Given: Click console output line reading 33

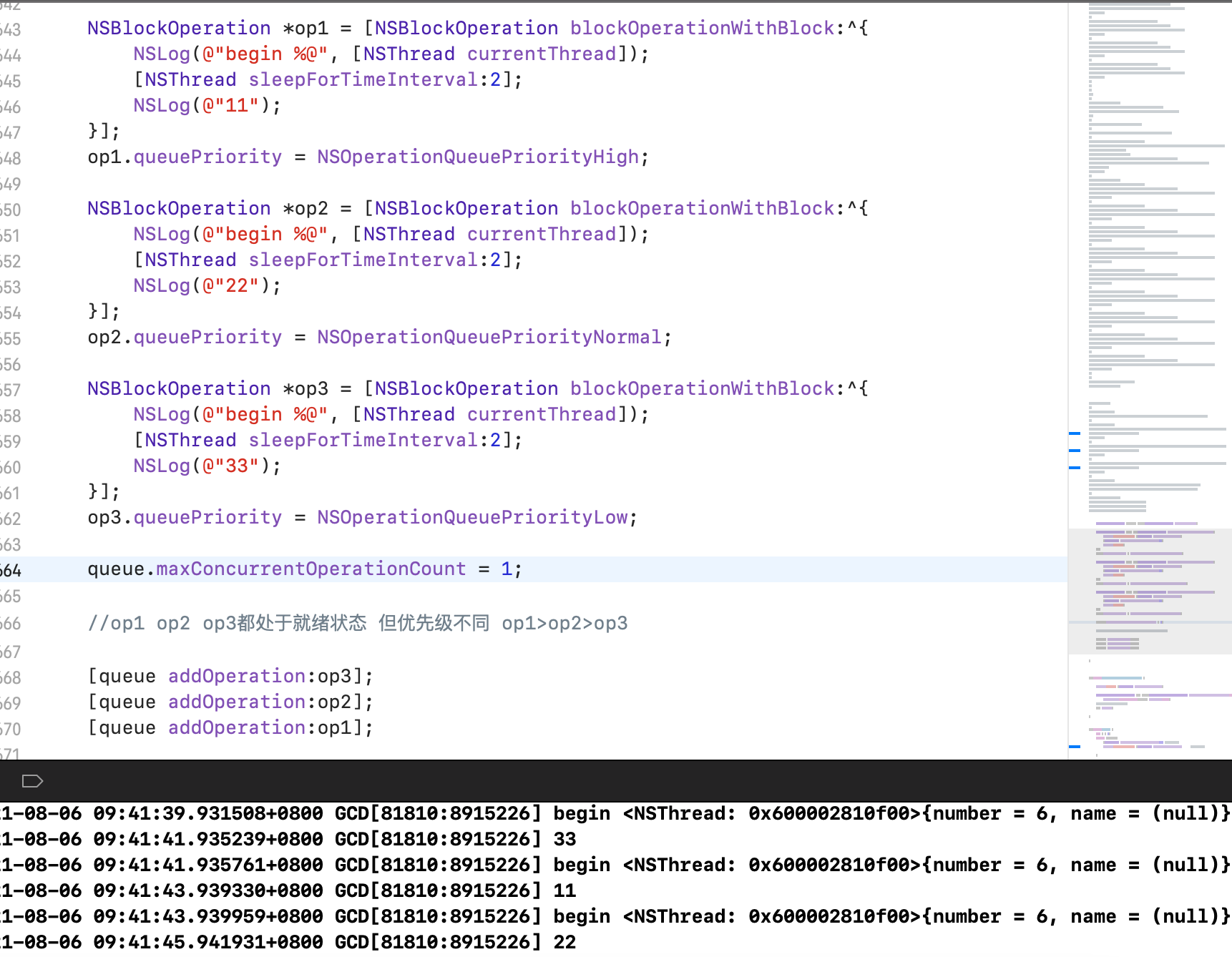Looking at the screenshot, I should (288, 839).
